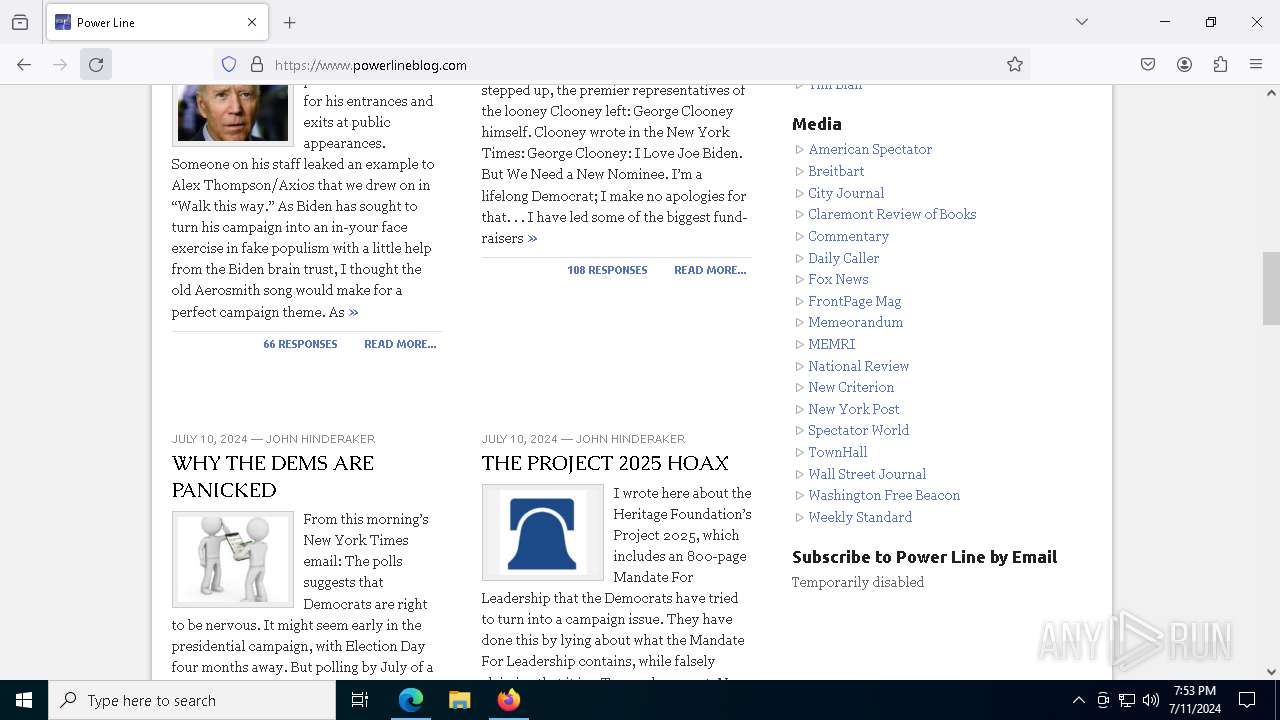Click scrollbar up arrow
1280x720 pixels.
[1271, 93]
